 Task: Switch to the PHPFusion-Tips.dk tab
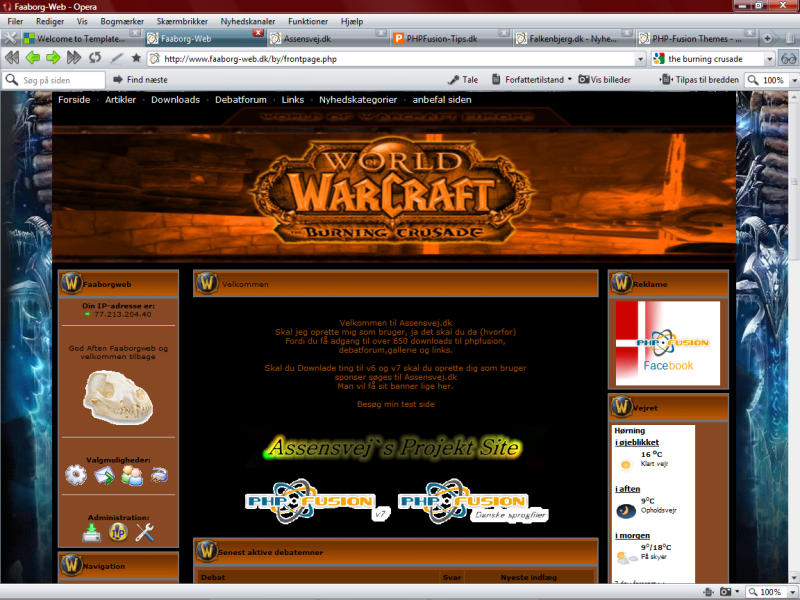[x=451, y=38]
